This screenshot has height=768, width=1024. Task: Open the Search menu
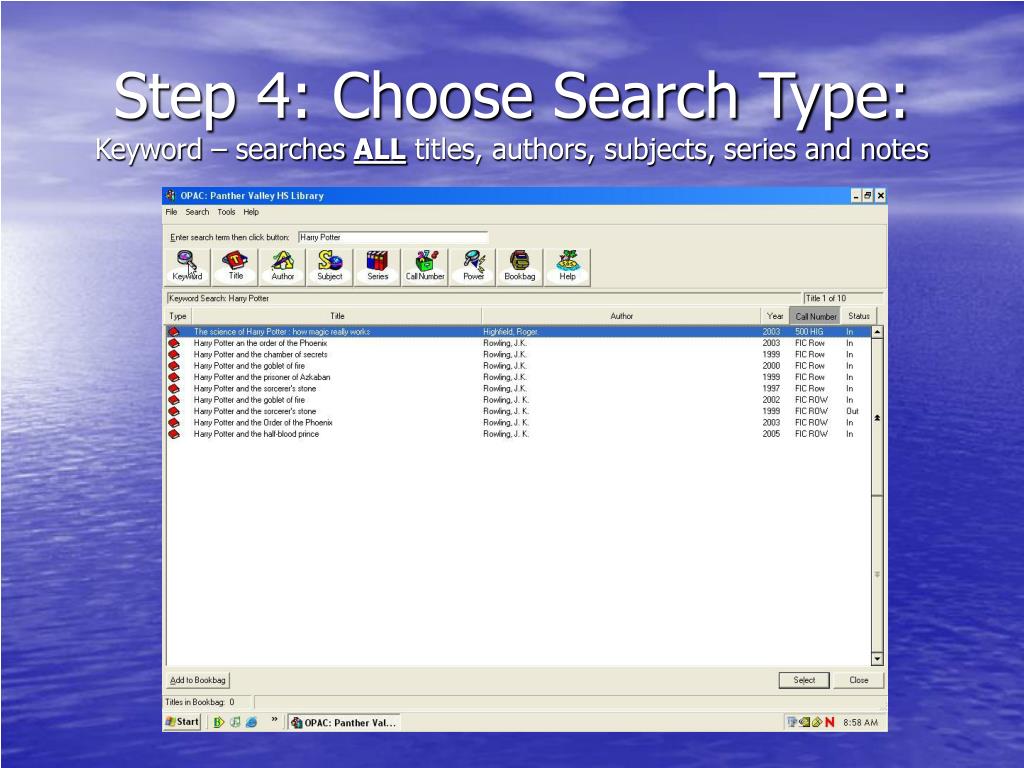[x=197, y=212]
